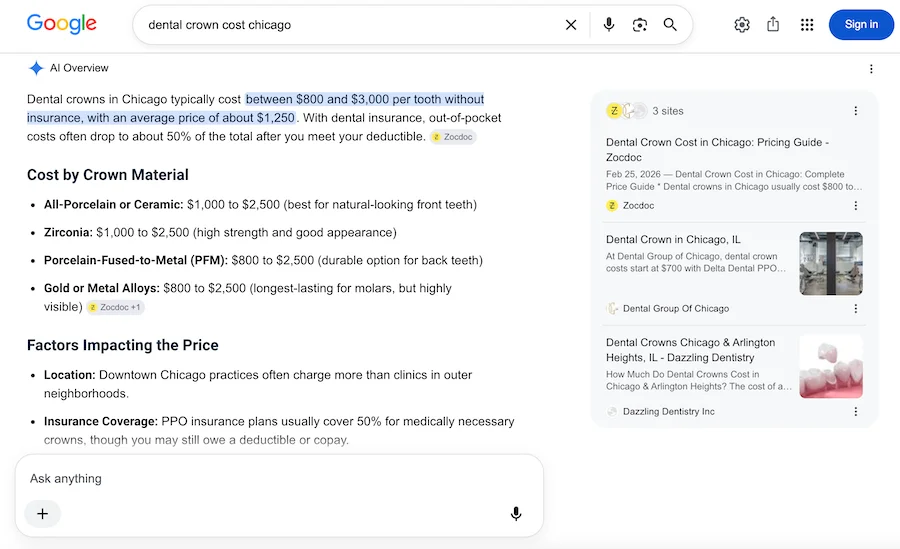Click the Zocdoc +1 citation chip

115,307
